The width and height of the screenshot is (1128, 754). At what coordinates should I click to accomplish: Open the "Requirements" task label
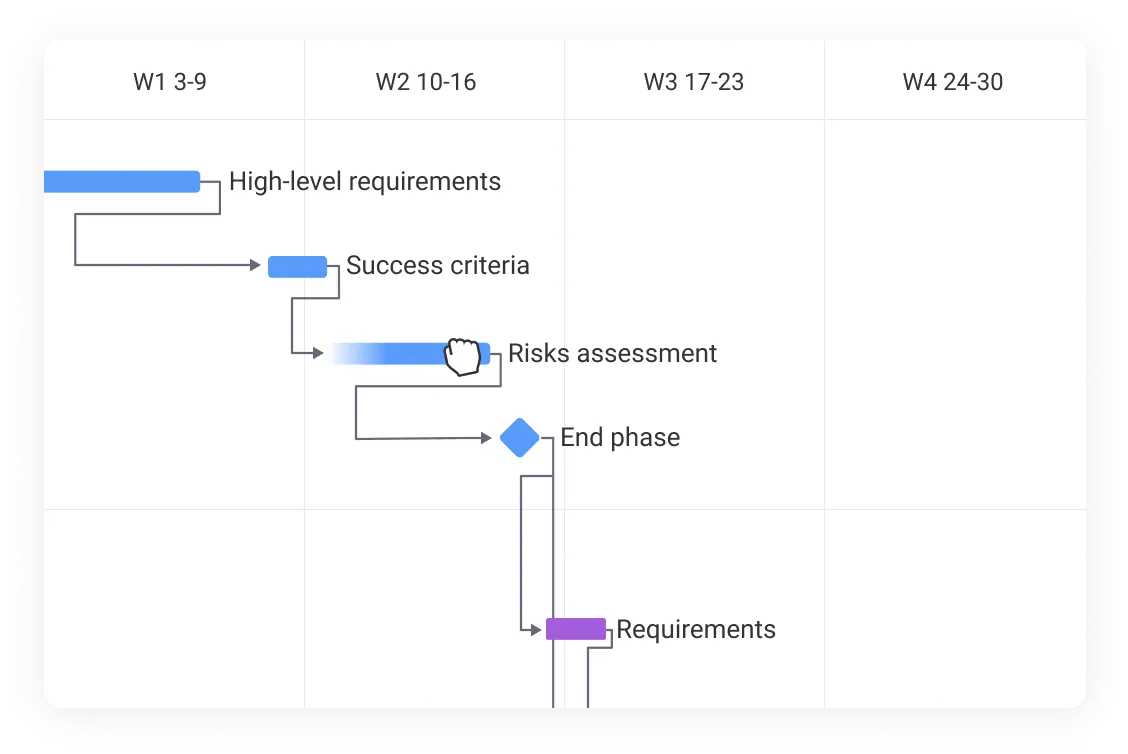point(696,630)
